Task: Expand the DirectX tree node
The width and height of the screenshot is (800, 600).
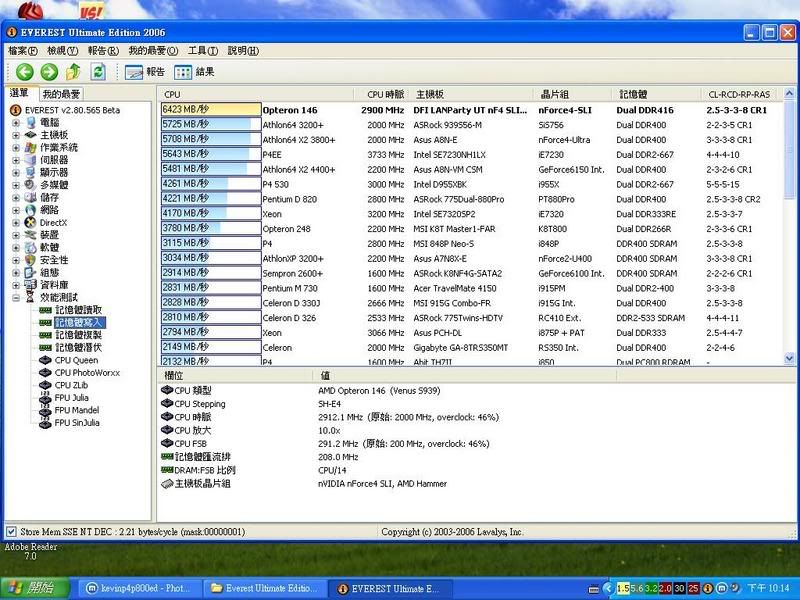Action: [17, 222]
